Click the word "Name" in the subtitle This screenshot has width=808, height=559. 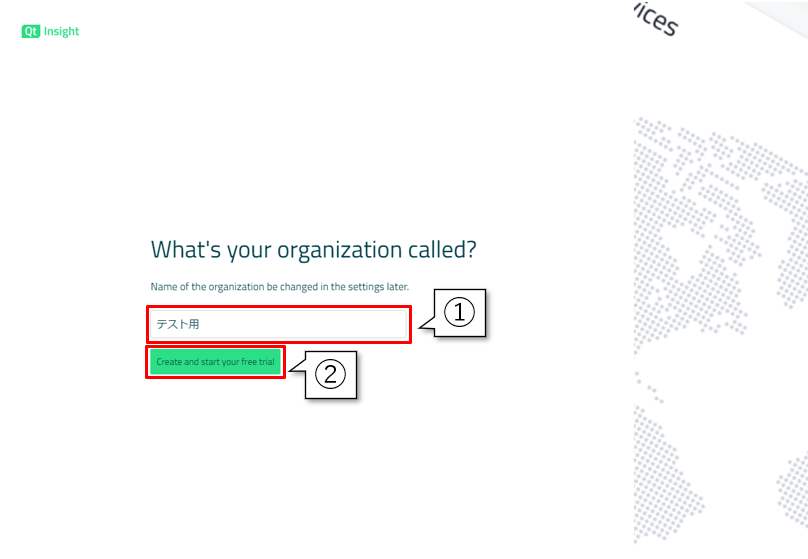tap(163, 286)
